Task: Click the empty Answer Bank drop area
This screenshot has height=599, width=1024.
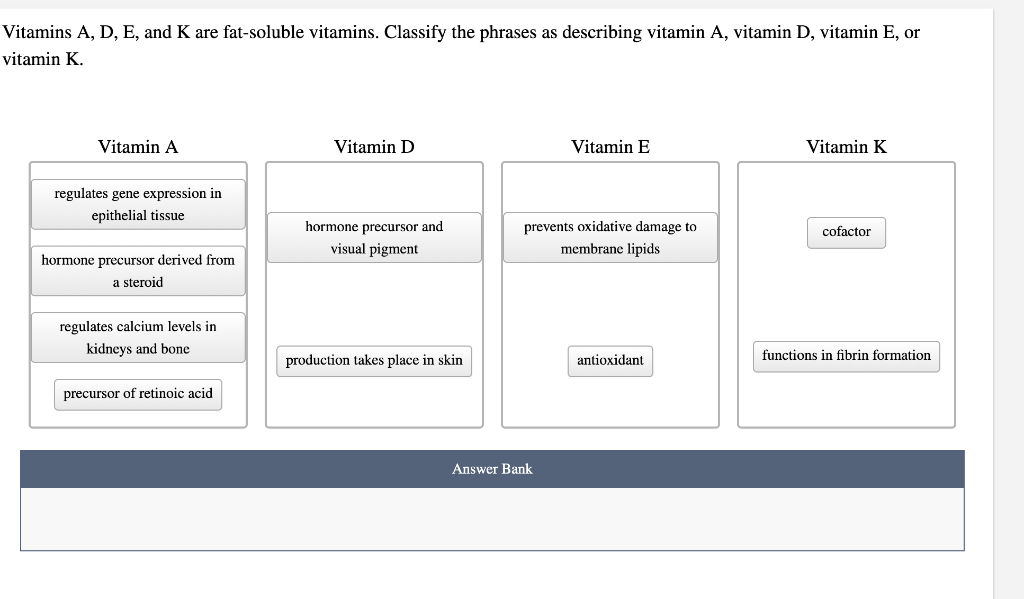Action: (x=492, y=519)
